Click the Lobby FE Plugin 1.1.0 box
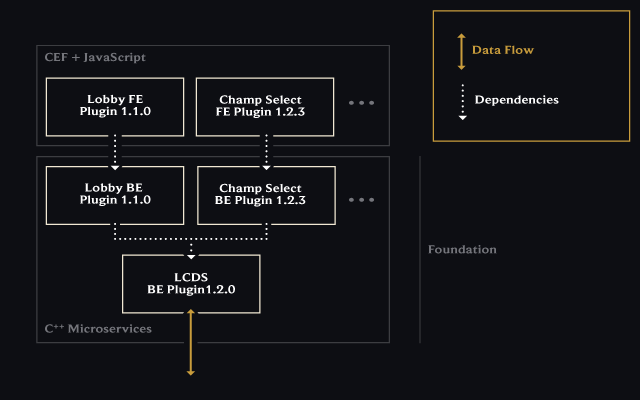 coord(115,106)
